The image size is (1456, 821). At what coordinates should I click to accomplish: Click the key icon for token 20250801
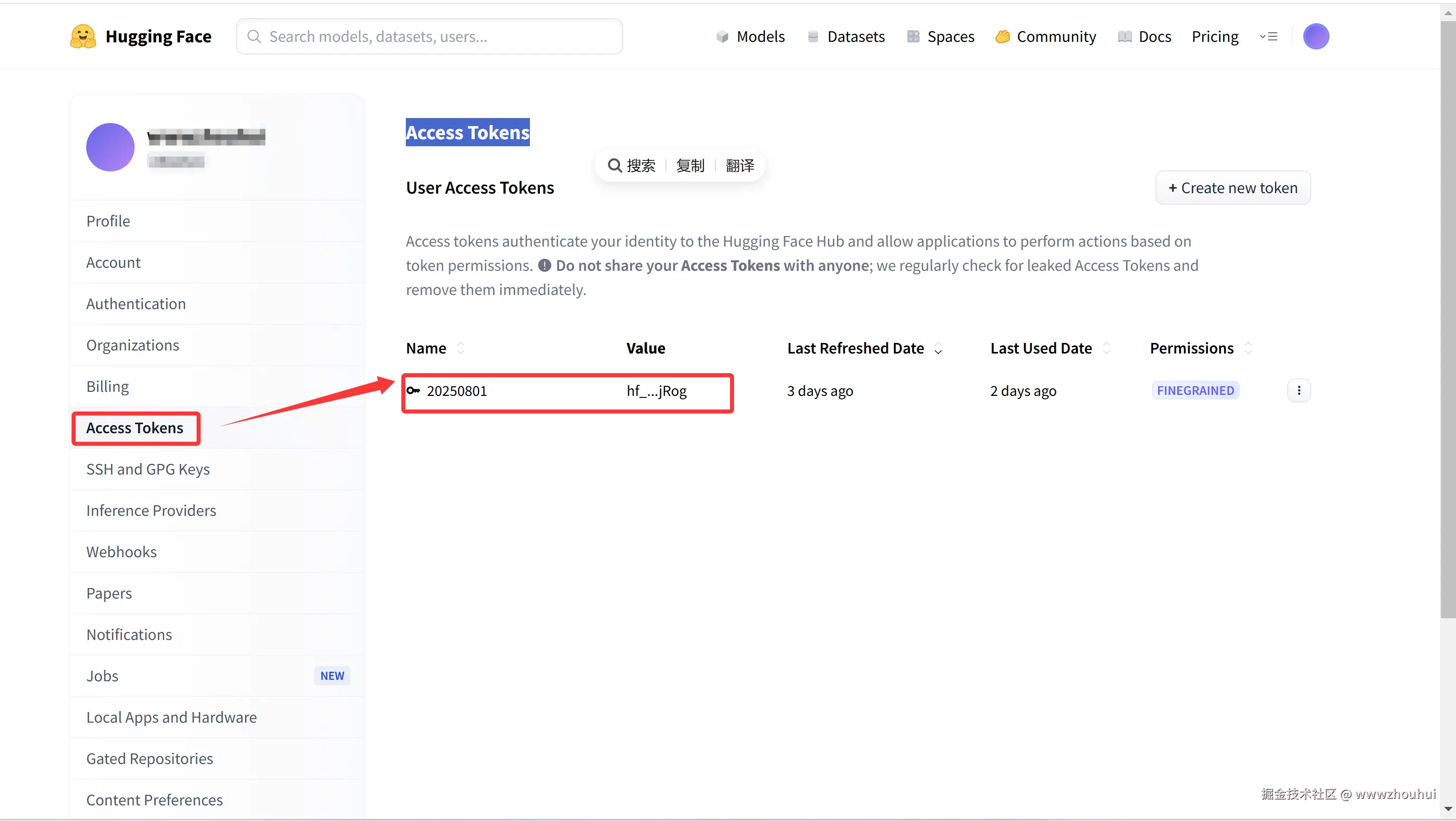click(x=413, y=391)
